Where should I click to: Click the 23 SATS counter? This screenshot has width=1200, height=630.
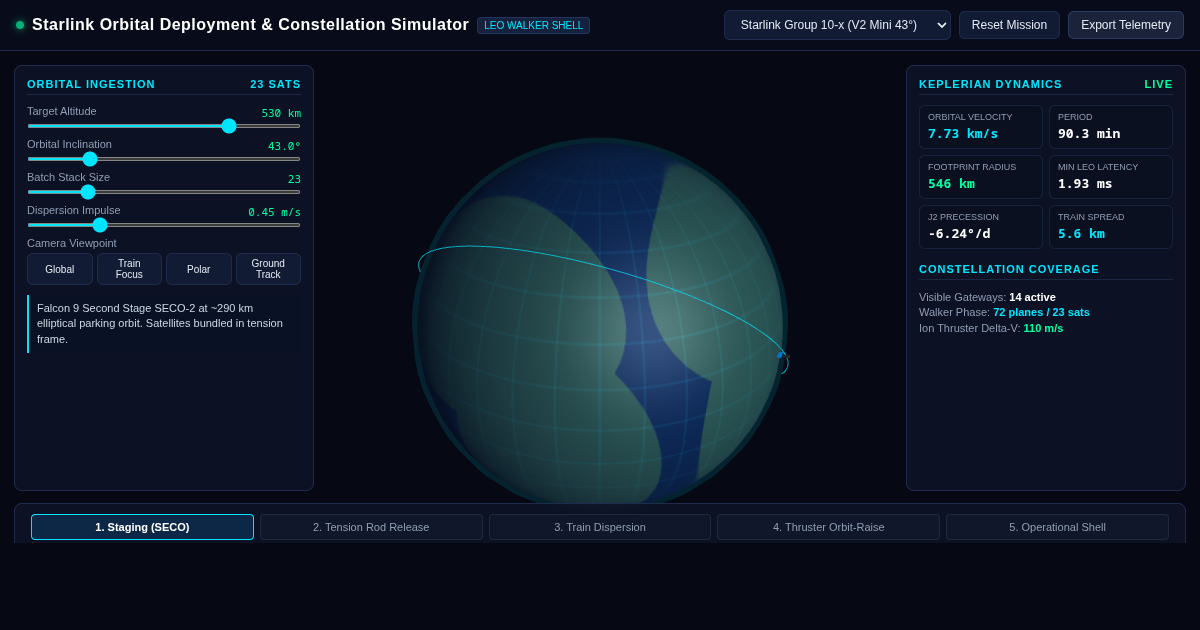pos(275,84)
